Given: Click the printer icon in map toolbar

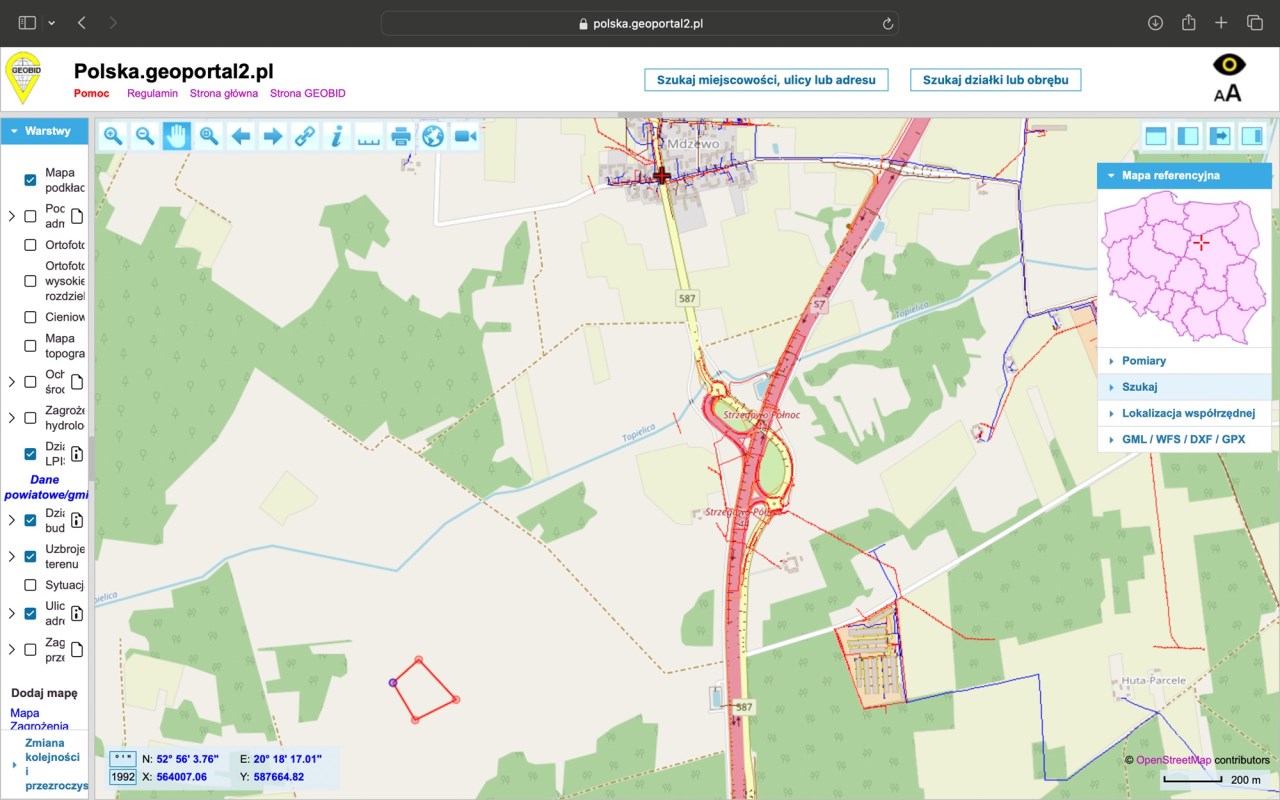Looking at the screenshot, I should click(x=401, y=136).
